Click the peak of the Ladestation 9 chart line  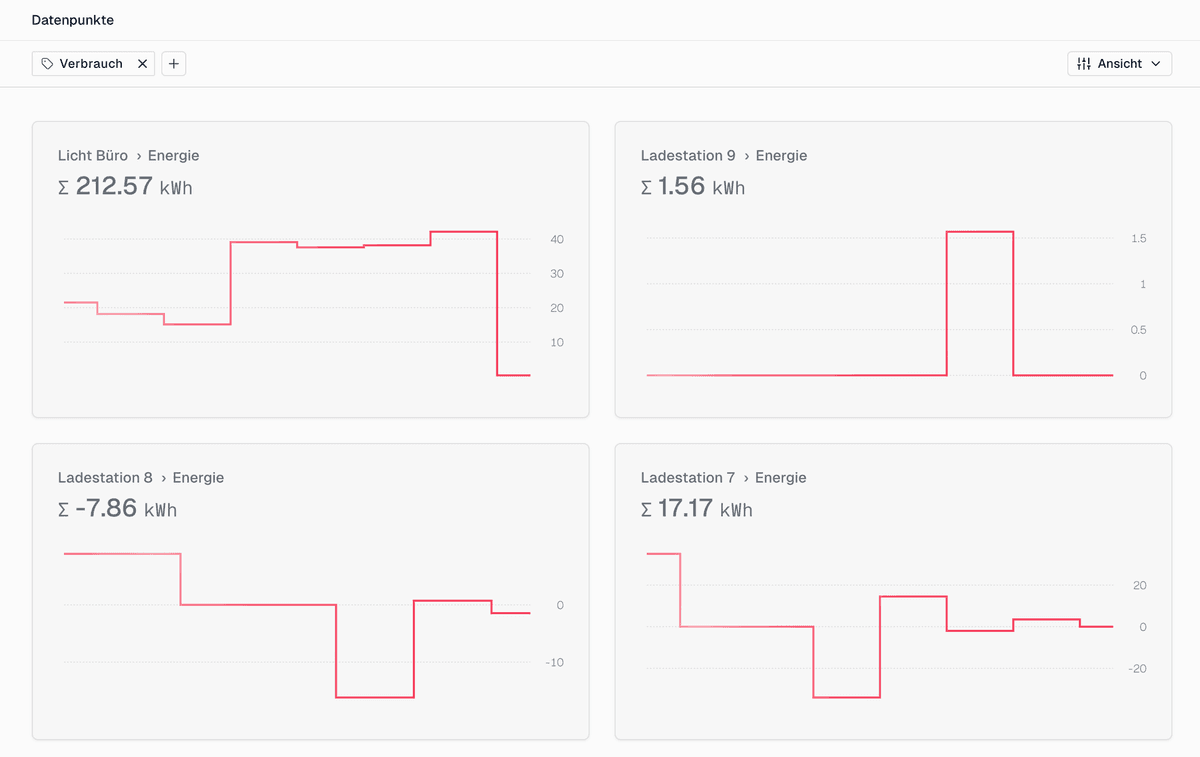[980, 231]
